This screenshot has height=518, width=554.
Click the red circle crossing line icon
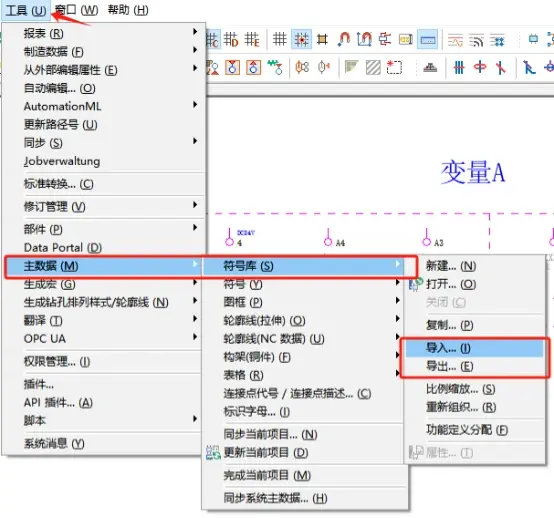480,67
